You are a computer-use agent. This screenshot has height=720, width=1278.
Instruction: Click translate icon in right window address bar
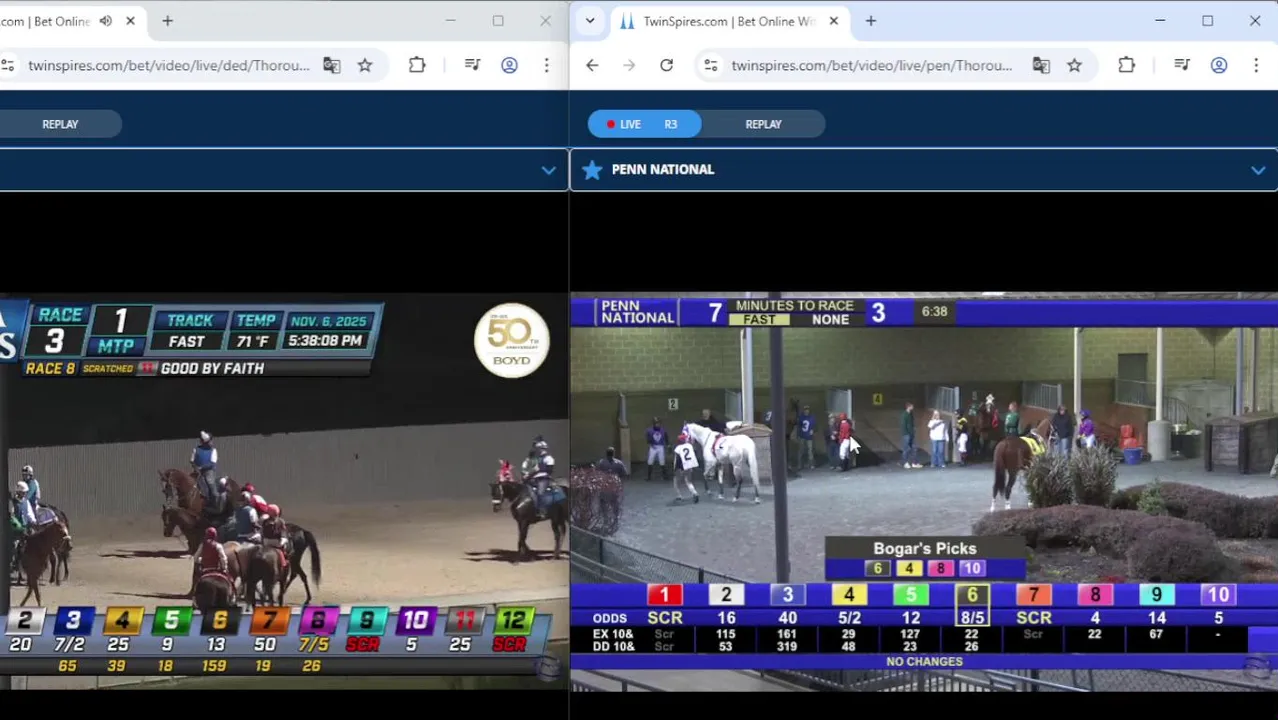click(1041, 65)
